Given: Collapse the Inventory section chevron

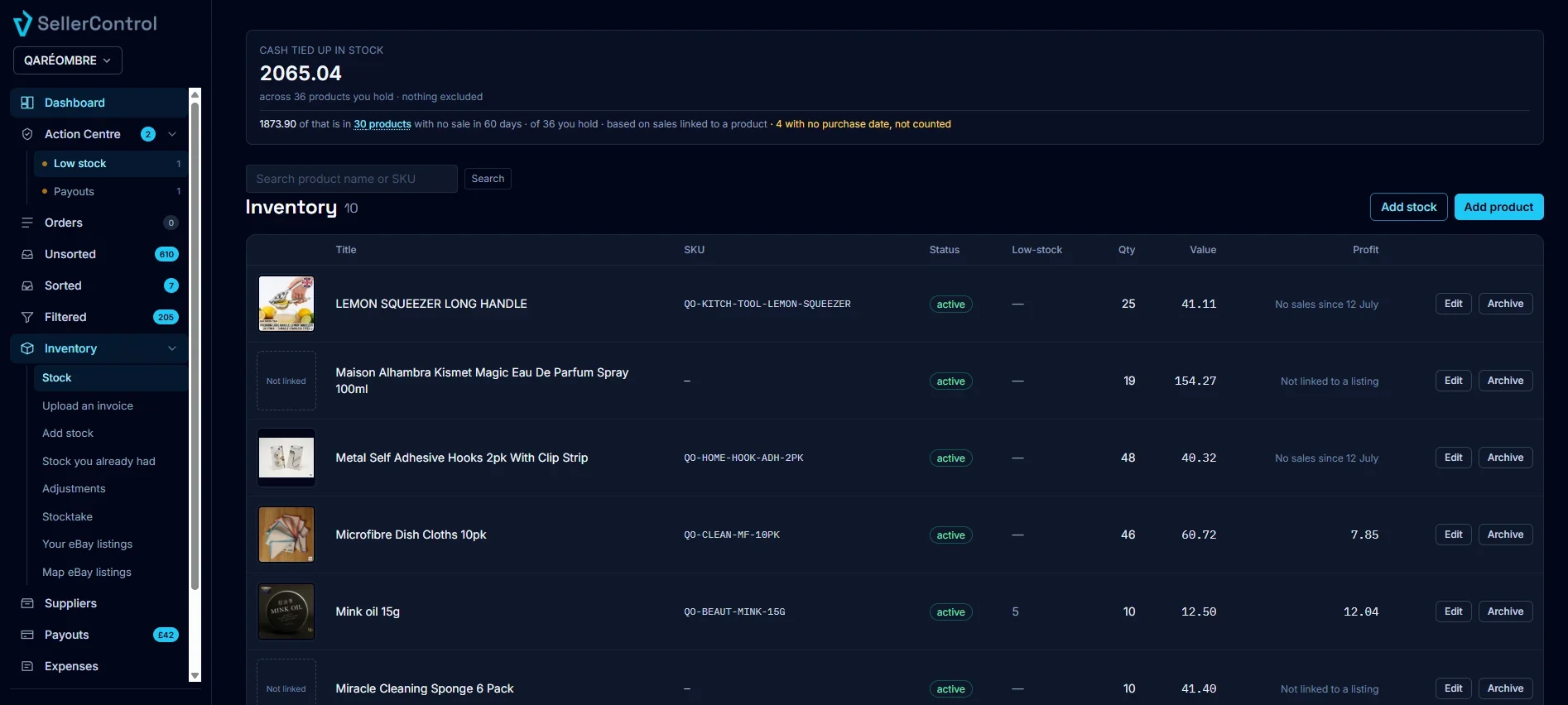Looking at the screenshot, I should 172,348.
